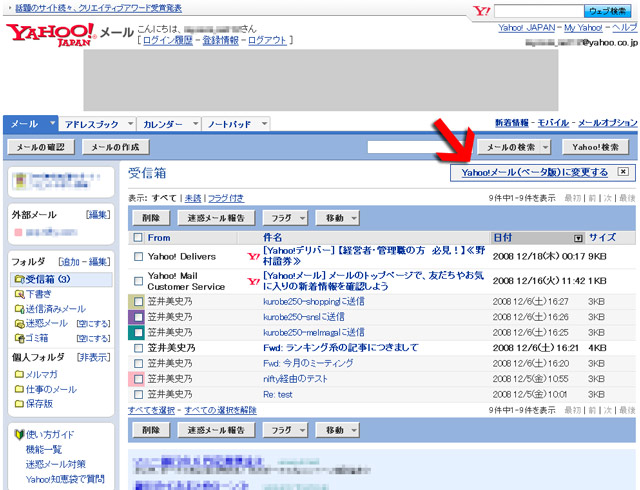Toggle the select-all checkbox in From header
Screen dimensions: 640x490
[x=138, y=238]
